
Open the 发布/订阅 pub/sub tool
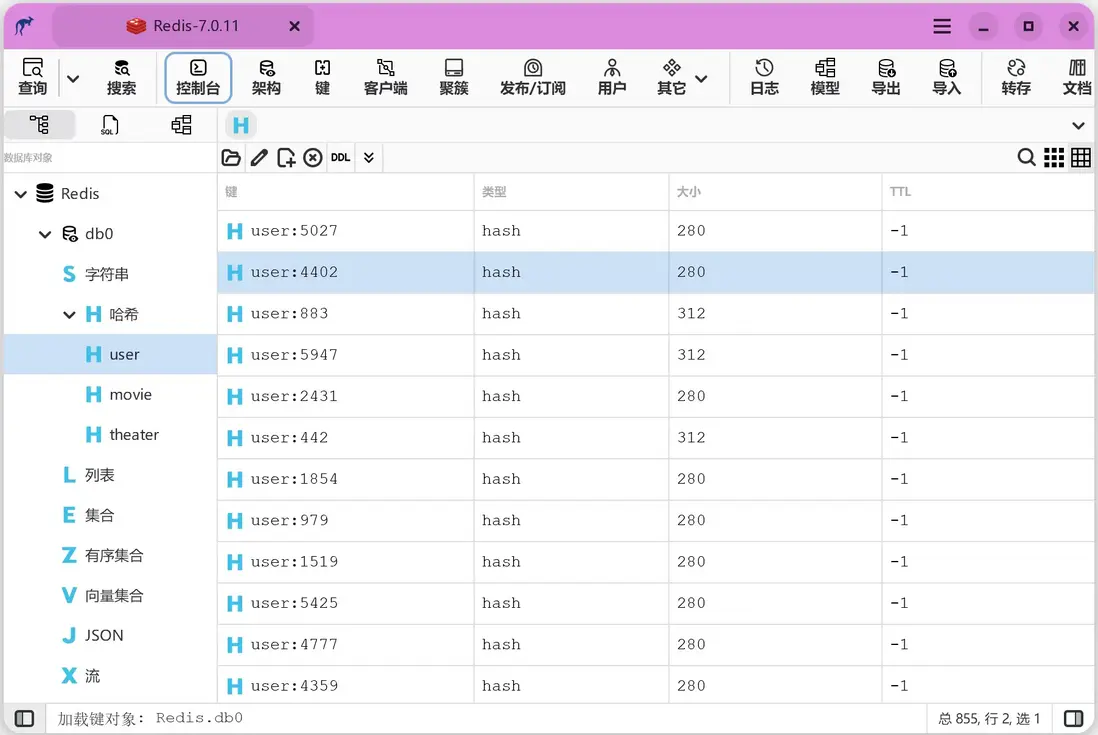coord(533,77)
